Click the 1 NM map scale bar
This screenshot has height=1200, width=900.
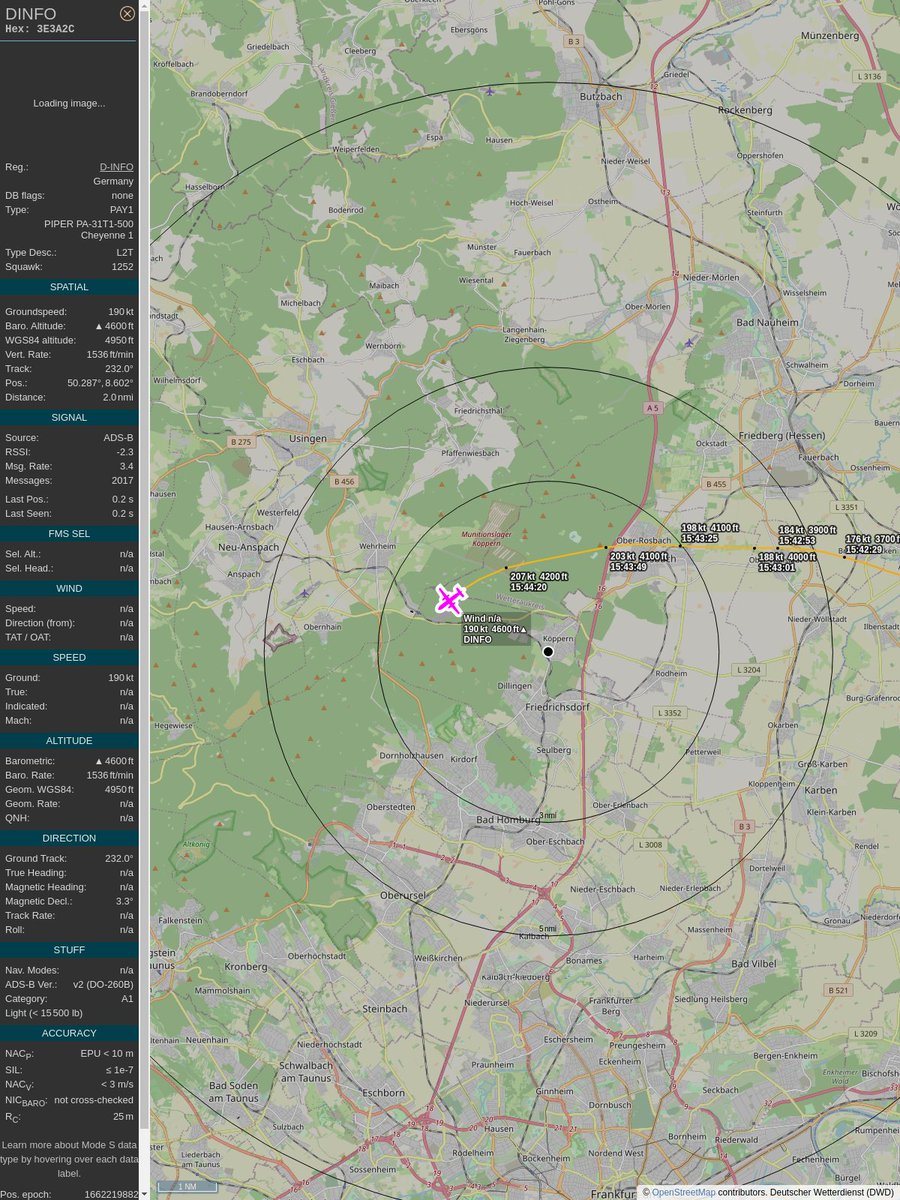(185, 1186)
